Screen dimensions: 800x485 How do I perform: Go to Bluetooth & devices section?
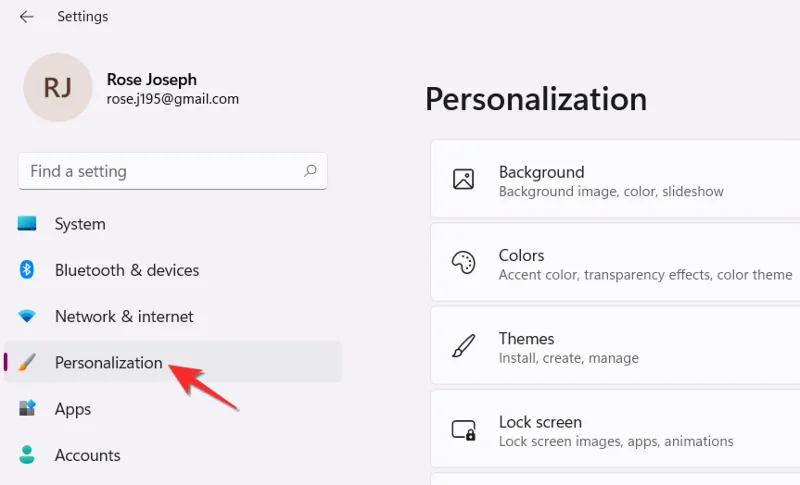click(x=127, y=270)
